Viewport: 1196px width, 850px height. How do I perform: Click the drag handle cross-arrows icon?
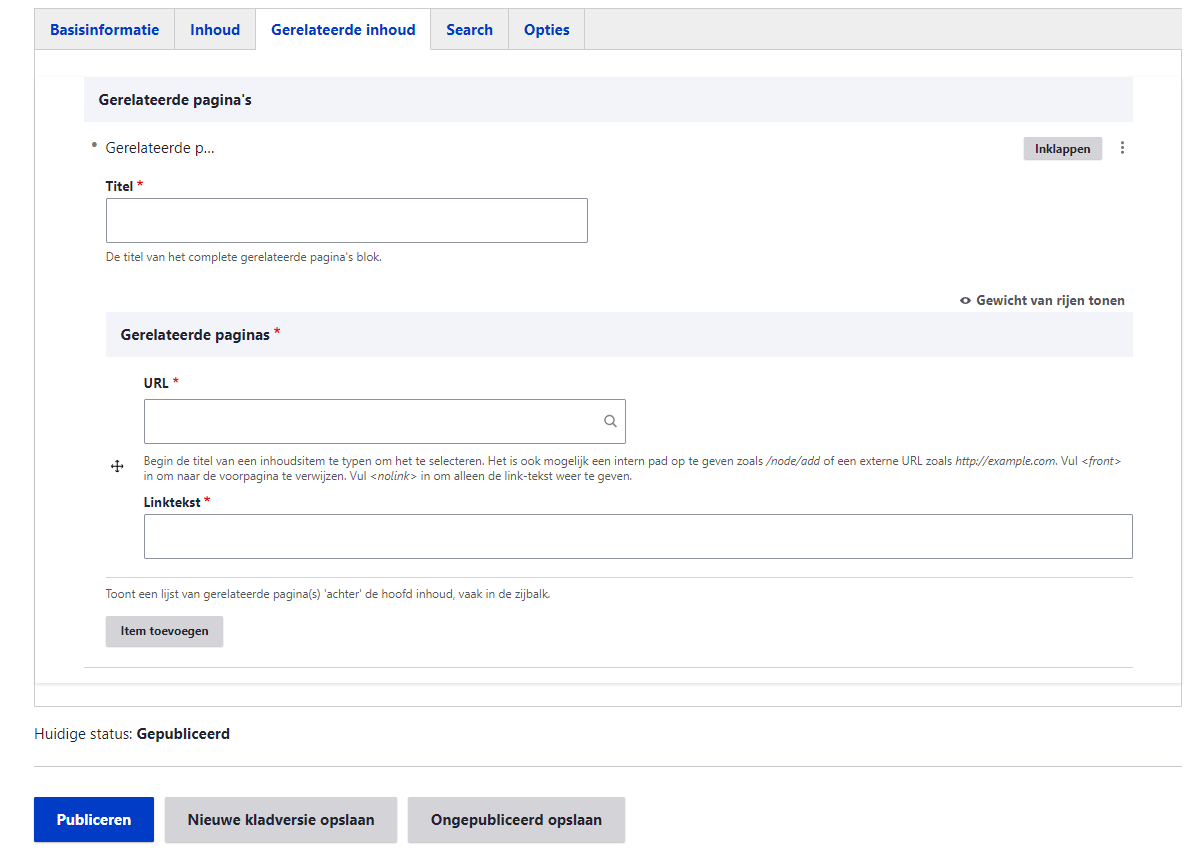coord(117,467)
